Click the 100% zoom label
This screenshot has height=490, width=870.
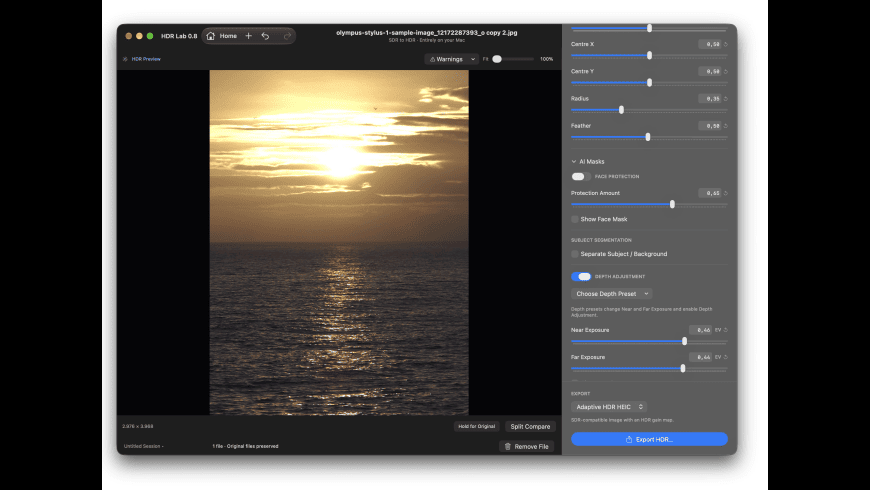pyautogui.click(x=547, y=59)
